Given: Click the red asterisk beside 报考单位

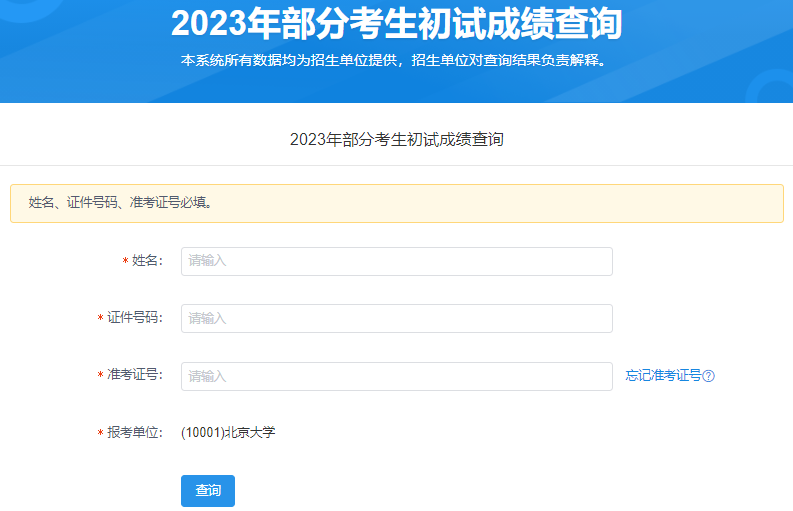Looking at the screenshot, I should 100,433.
